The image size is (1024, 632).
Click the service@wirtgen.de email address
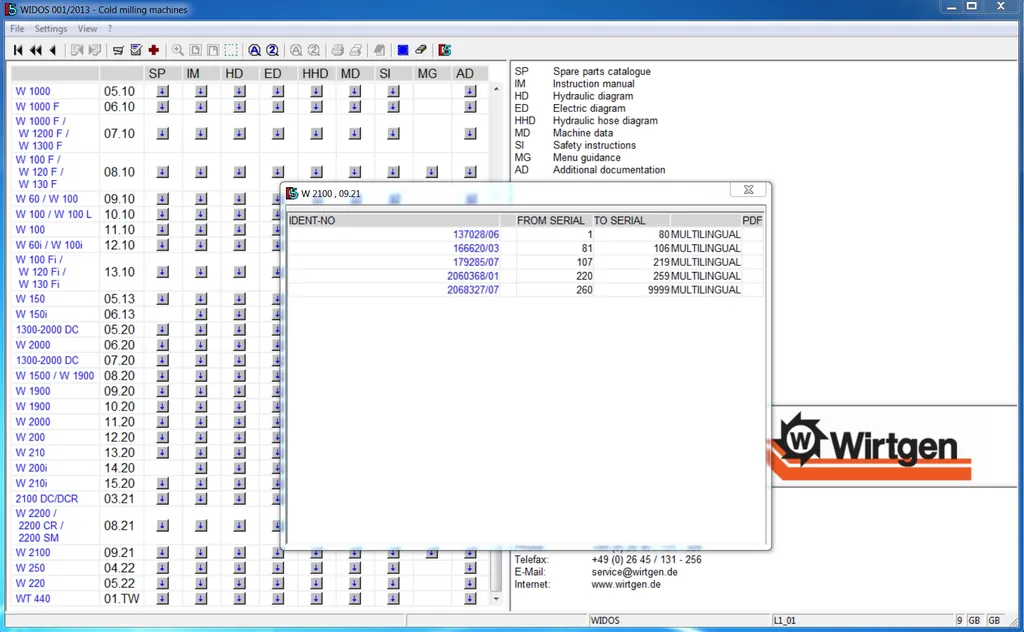point(634,572)
